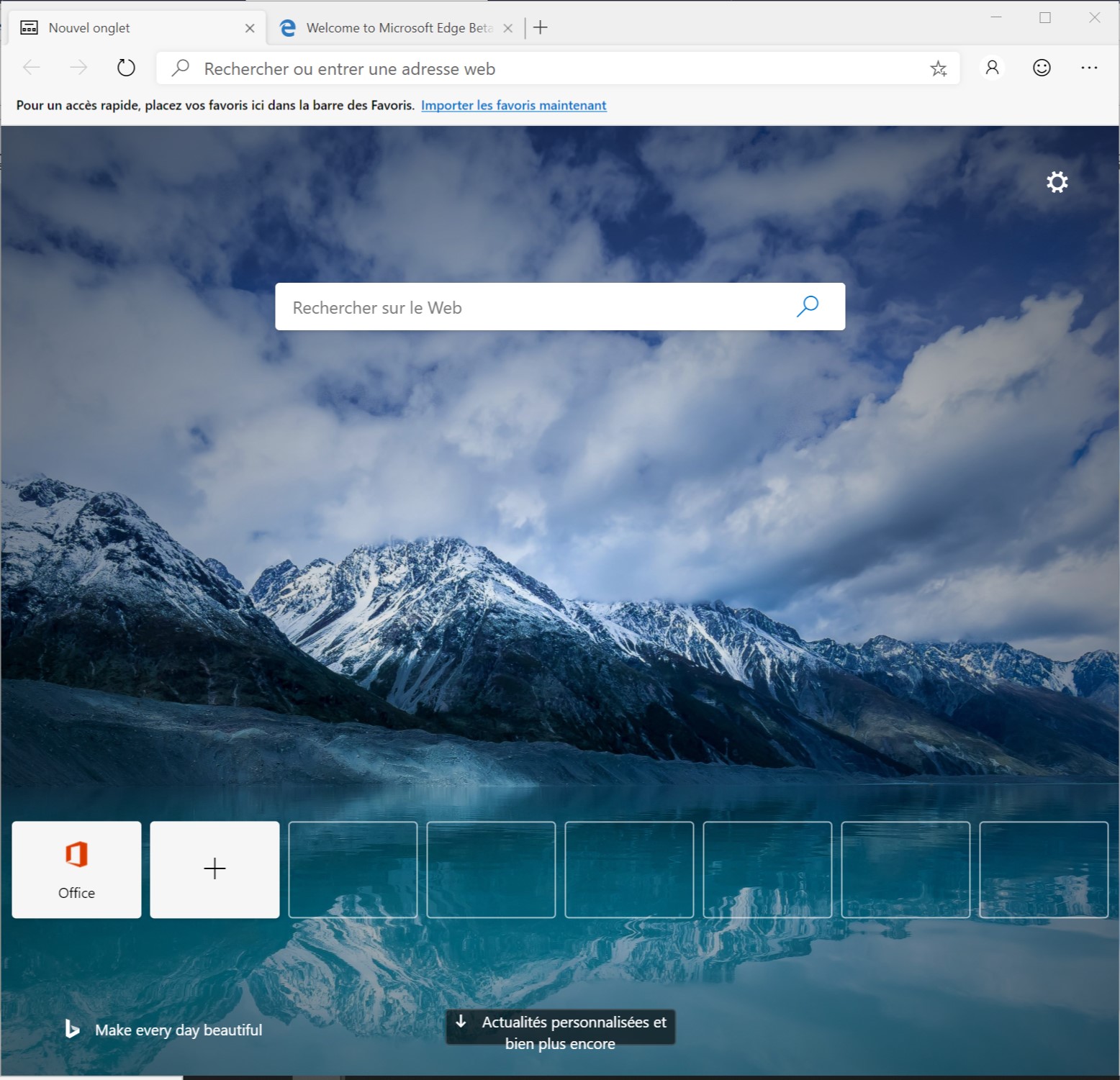Click the search magnifier in the web search box
Viewport: 1120px width, 1080px height.
(807, 307)
